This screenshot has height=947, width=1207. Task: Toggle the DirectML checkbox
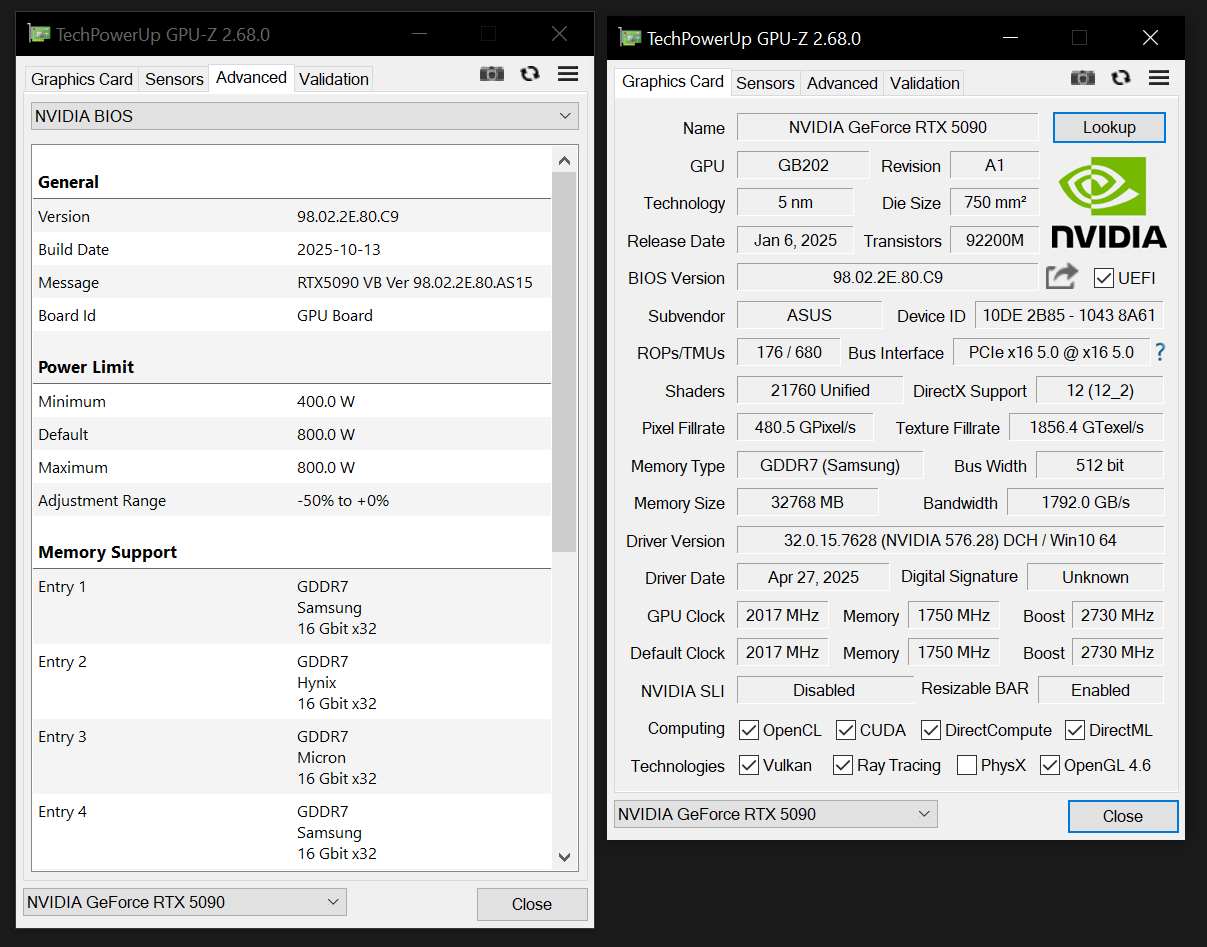[x=1075, y=730]
